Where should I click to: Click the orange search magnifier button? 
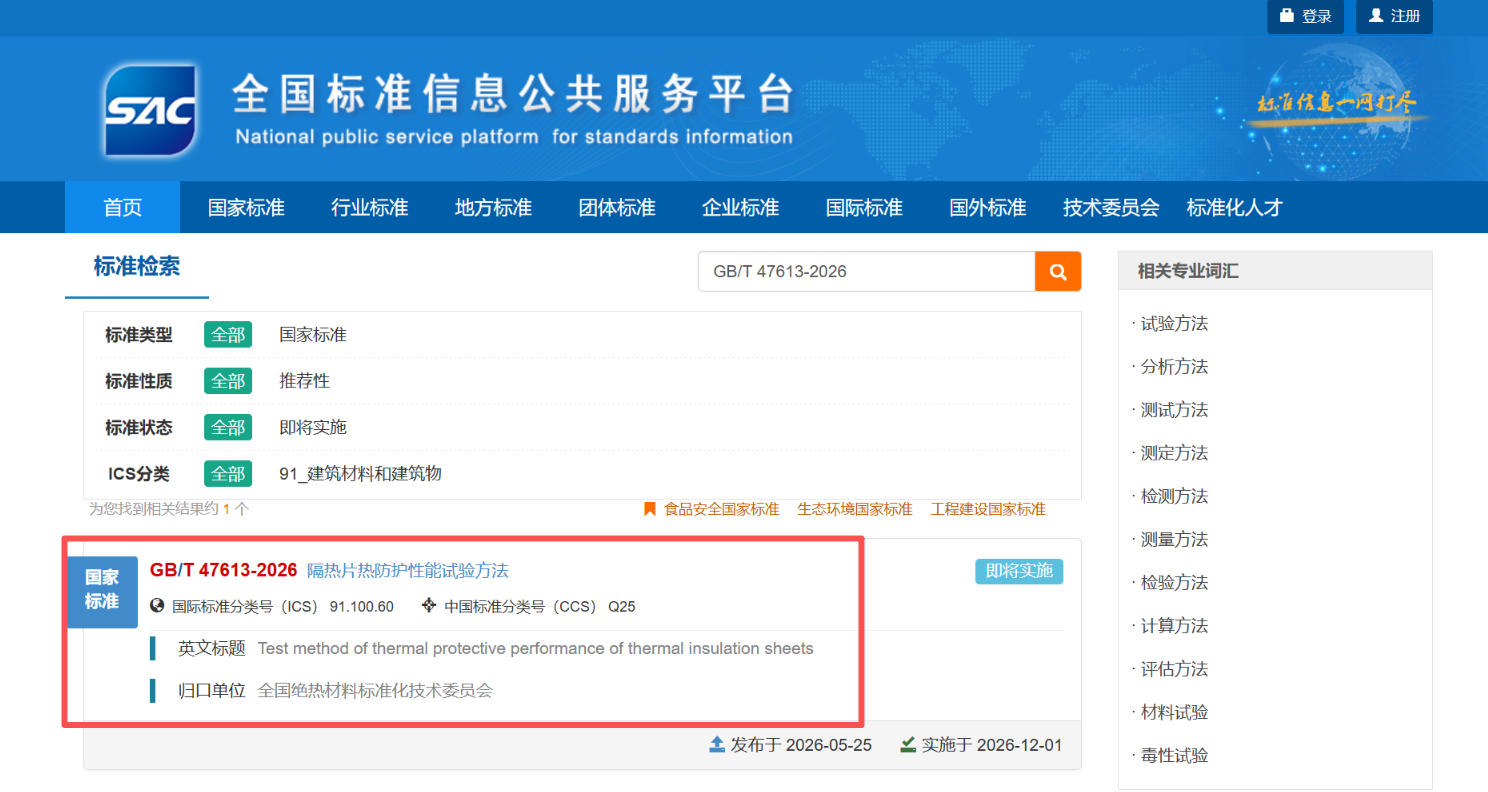1058,271
